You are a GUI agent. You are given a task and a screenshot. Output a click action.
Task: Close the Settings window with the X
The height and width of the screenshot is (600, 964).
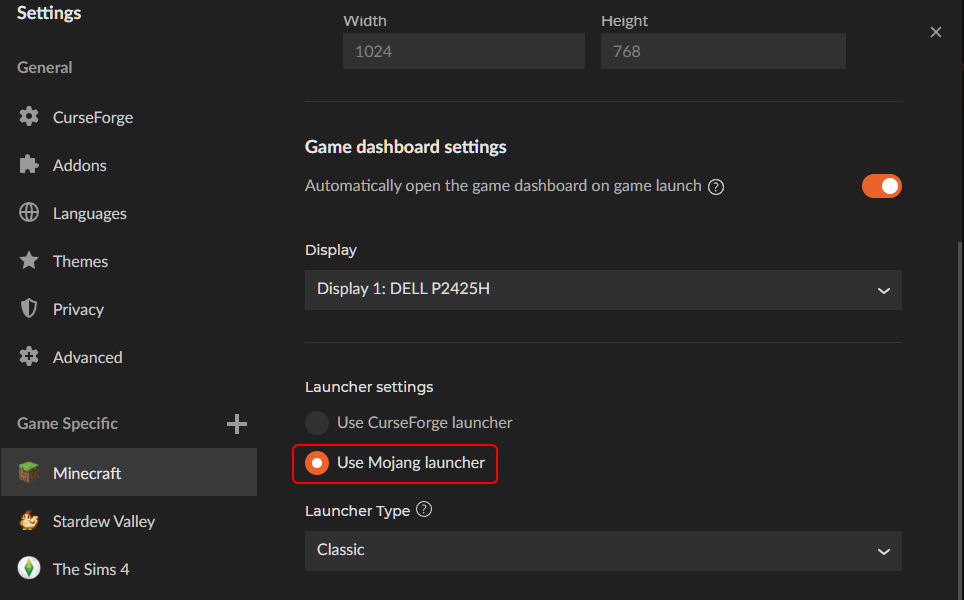936,32
